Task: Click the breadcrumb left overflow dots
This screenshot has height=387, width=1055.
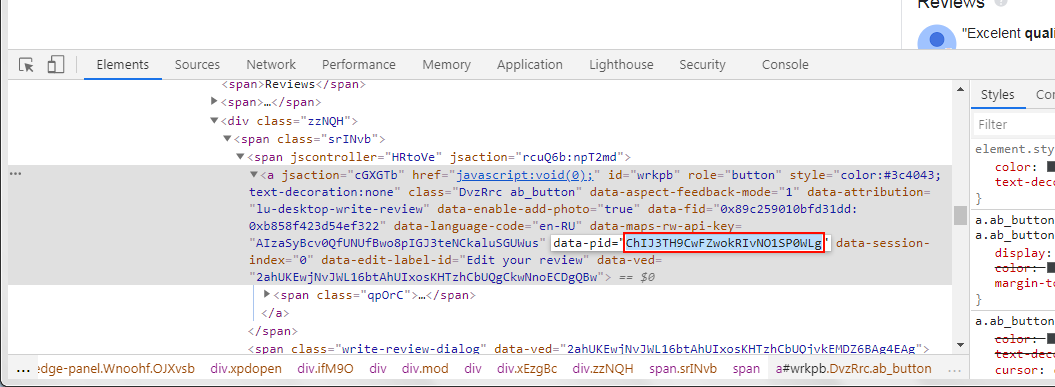Action: 23,369
